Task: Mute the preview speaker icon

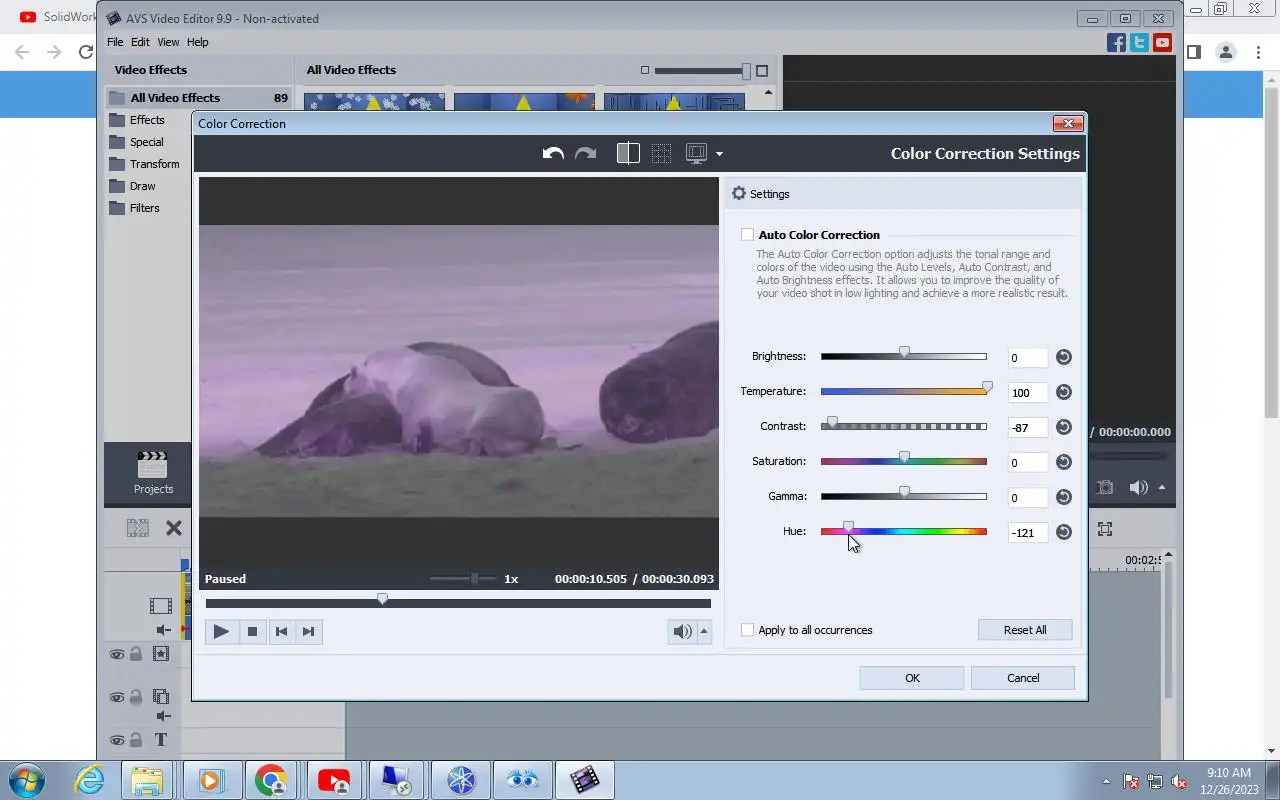Action: (x=682, y=631)
